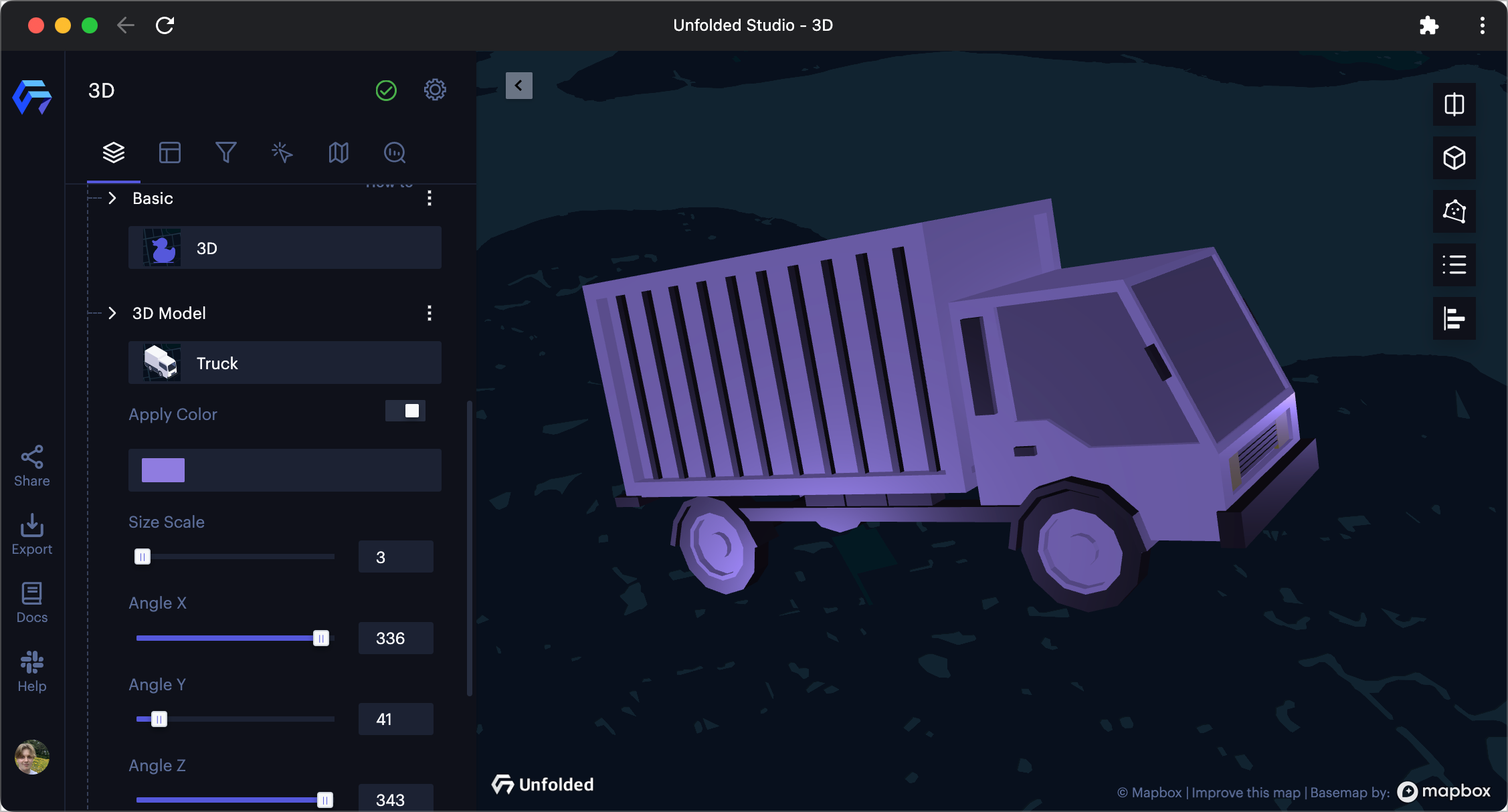
Task: Click the Angle X value field
Action: click(x=395, y=638)
